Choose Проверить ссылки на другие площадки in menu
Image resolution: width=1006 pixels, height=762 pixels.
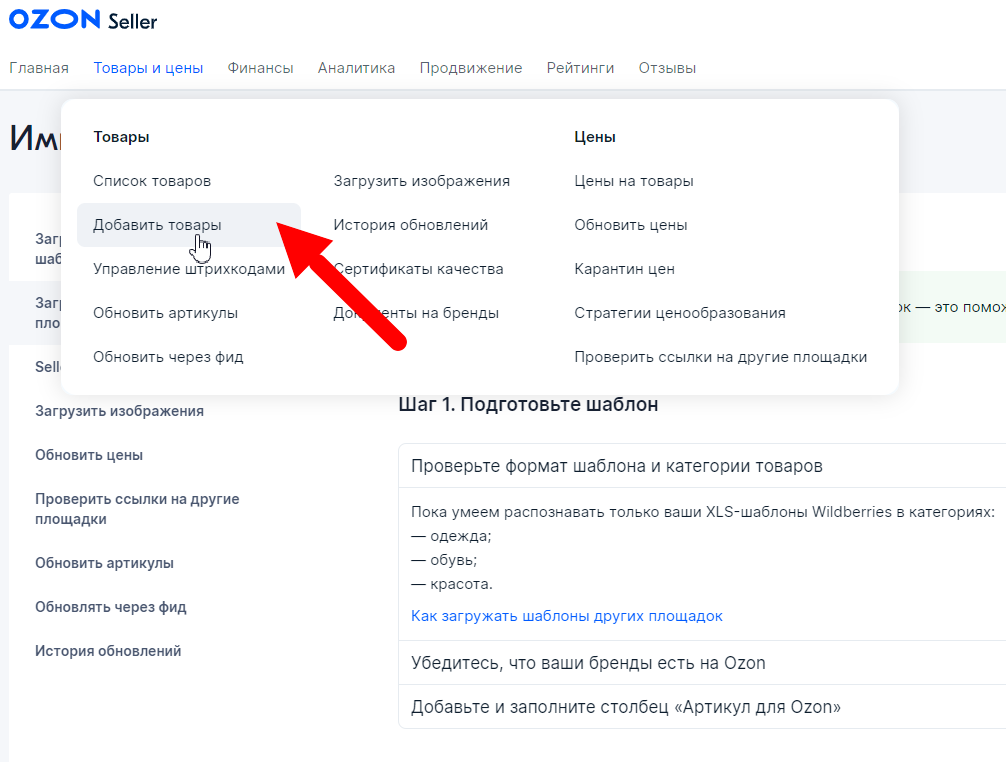click(x=720, y=357)
